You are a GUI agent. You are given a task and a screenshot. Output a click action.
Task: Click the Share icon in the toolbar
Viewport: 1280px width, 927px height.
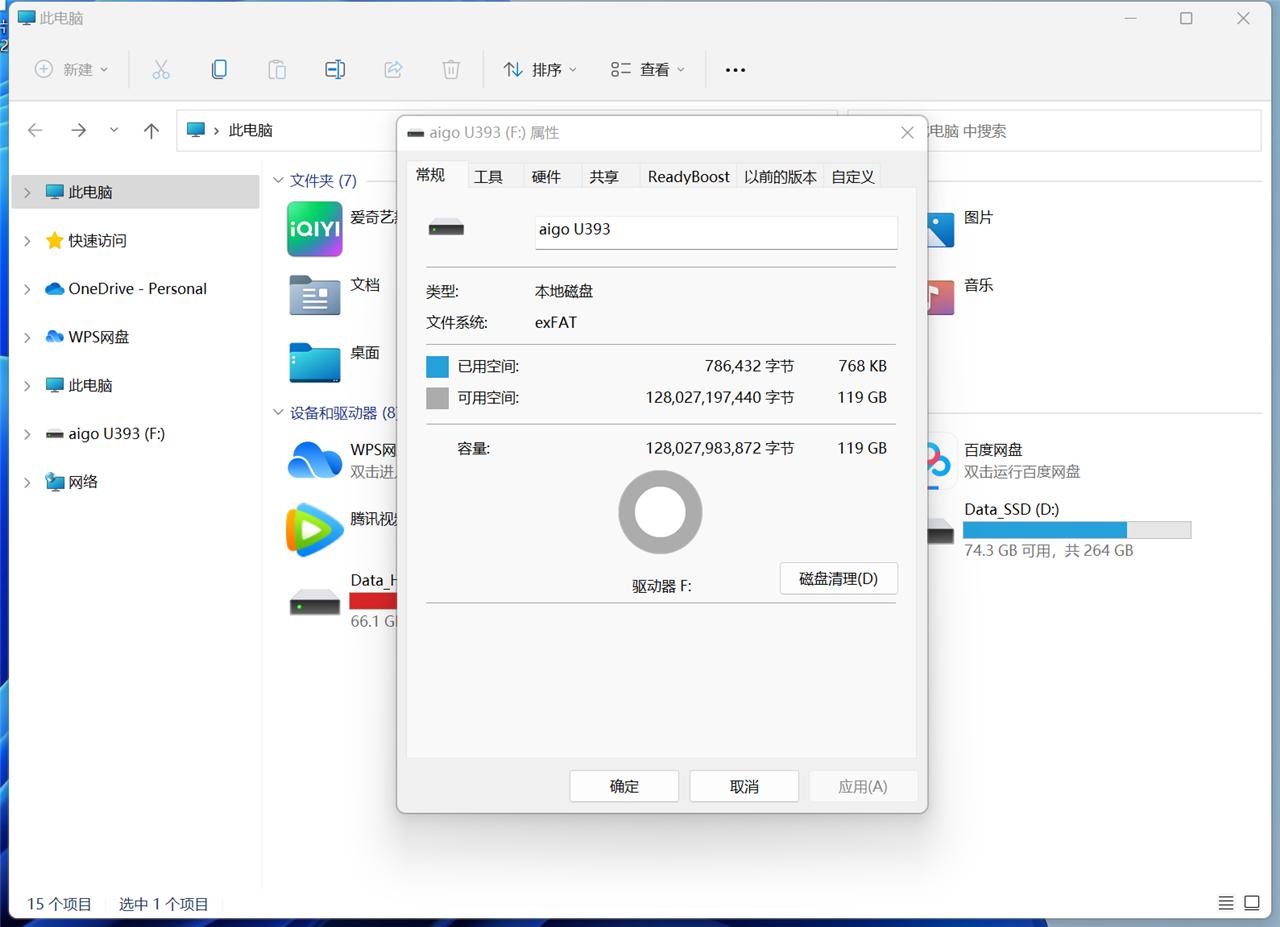393,69
